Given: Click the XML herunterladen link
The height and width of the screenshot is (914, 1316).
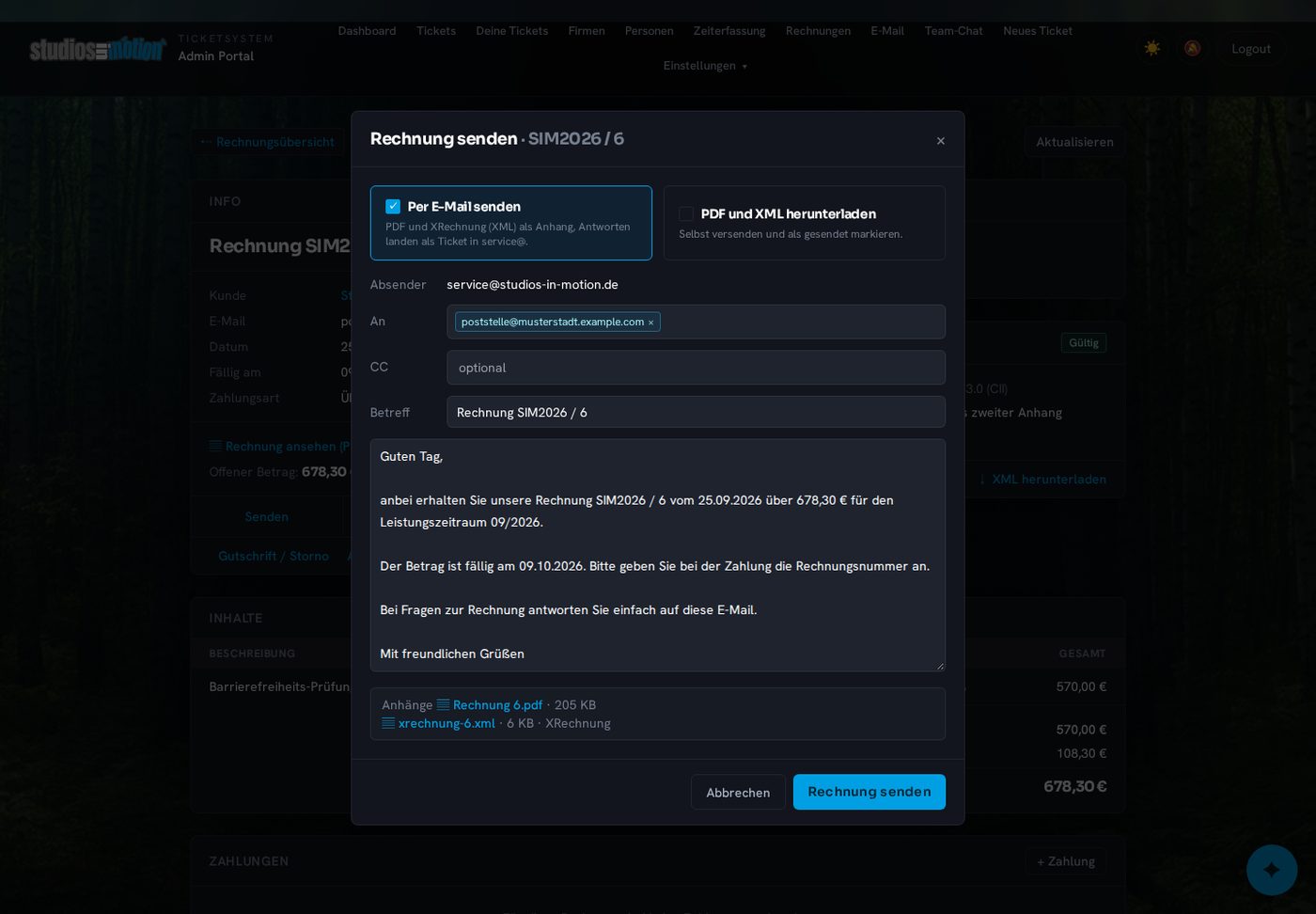Looking at the screenshot, I should coord(1043,480).
